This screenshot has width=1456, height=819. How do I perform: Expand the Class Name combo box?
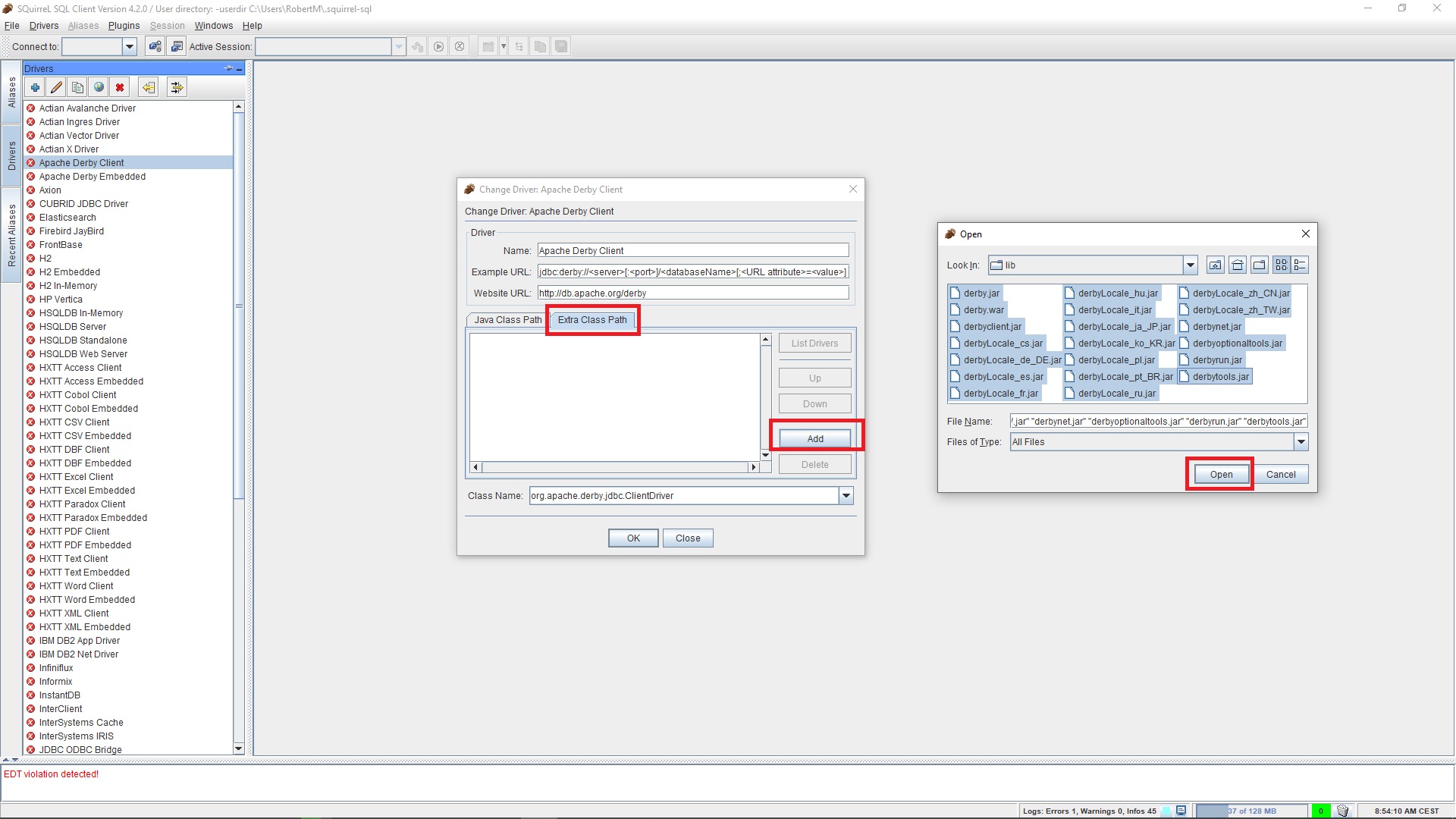tap(846, 496)
